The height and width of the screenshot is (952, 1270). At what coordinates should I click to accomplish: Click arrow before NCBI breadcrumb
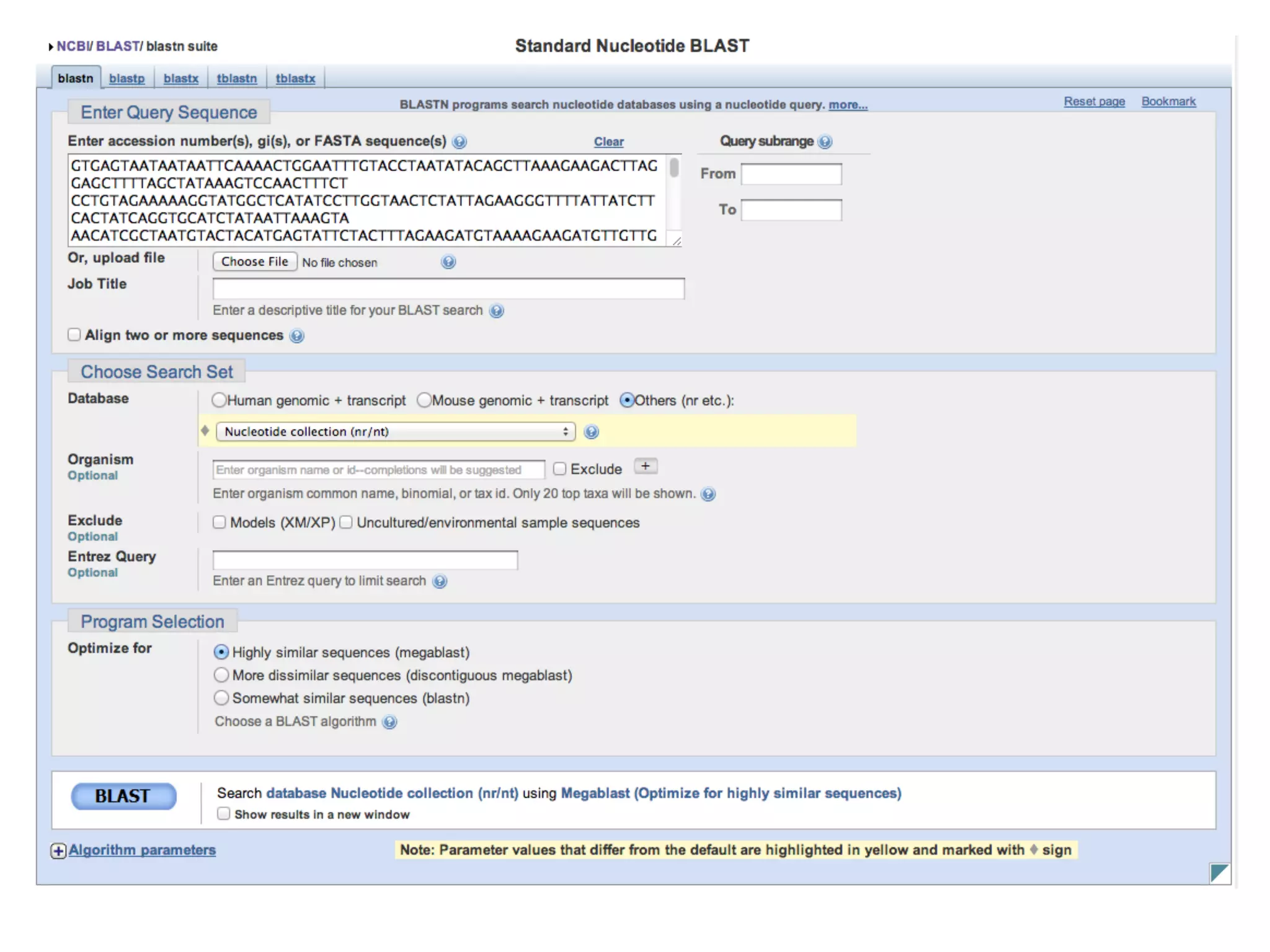[x=51, y=46]
